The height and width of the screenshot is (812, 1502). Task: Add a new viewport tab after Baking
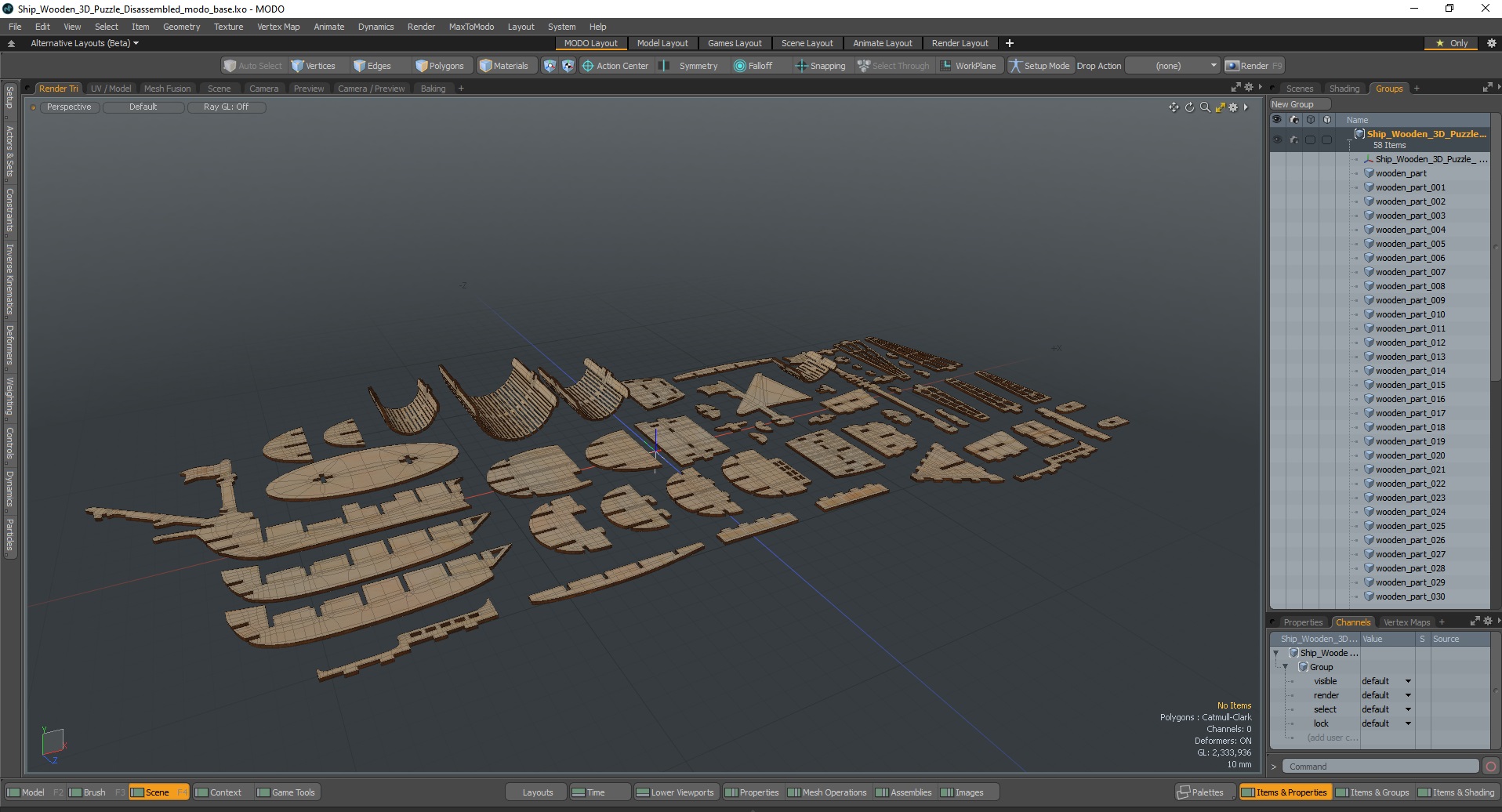coord(461,89)
